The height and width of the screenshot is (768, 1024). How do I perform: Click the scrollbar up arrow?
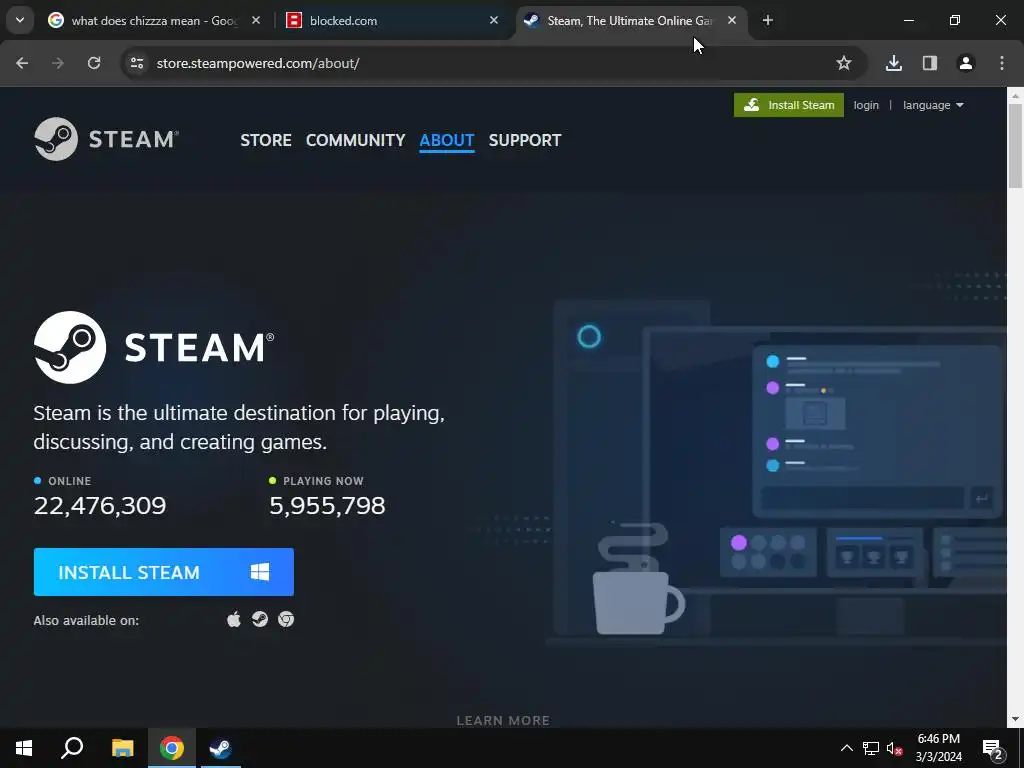coord(1016,95)
